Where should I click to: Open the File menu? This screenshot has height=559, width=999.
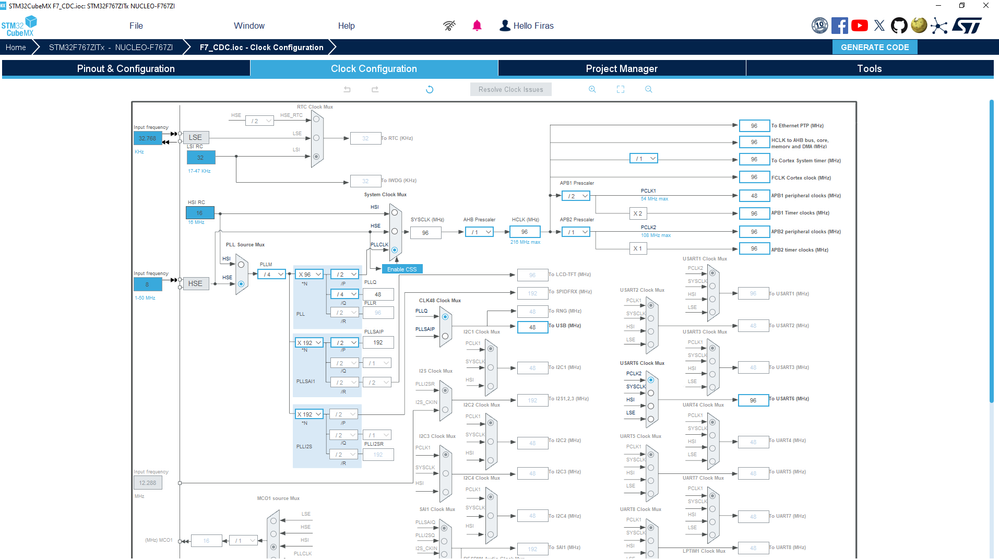tap(136, 25)
